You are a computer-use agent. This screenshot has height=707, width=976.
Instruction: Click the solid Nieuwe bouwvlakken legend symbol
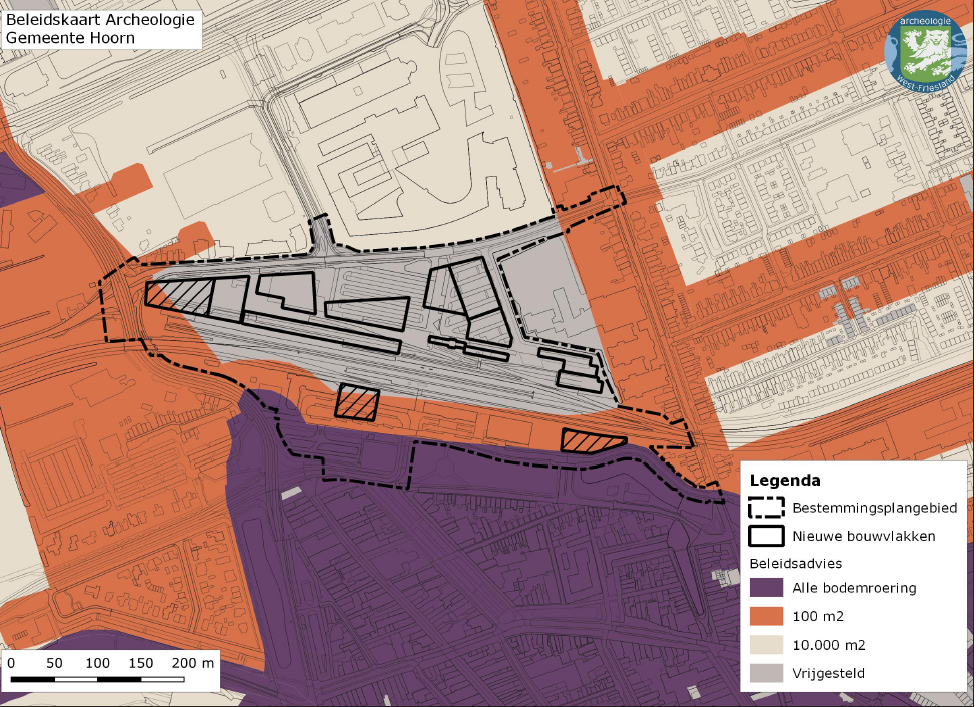click(x=766, y=536)
